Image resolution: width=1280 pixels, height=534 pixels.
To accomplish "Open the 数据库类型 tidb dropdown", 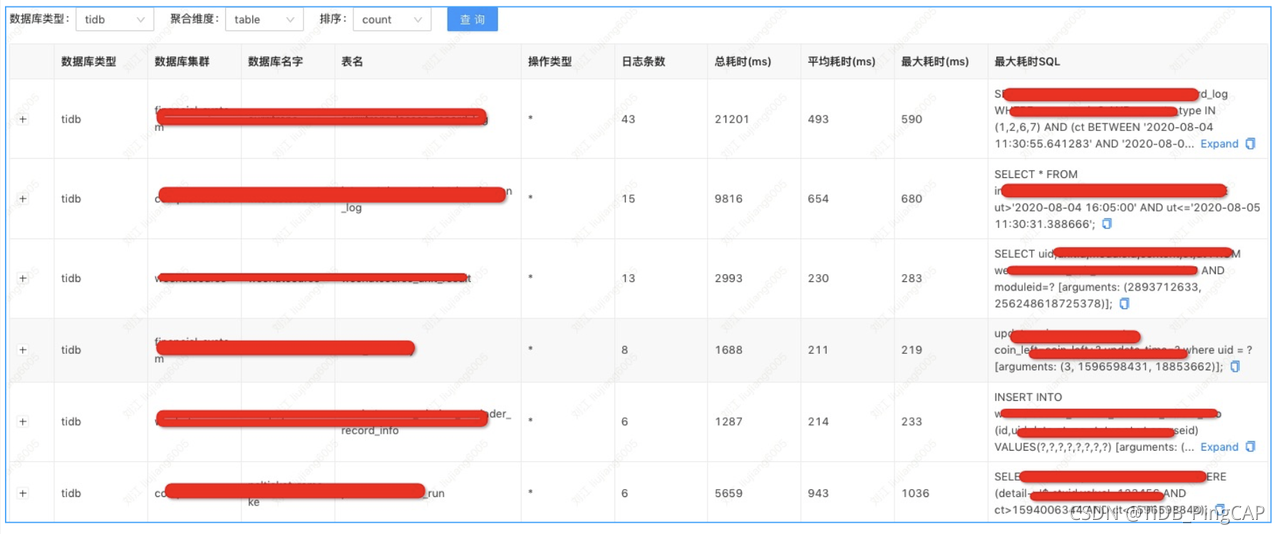I will click(x=114, y=19).
